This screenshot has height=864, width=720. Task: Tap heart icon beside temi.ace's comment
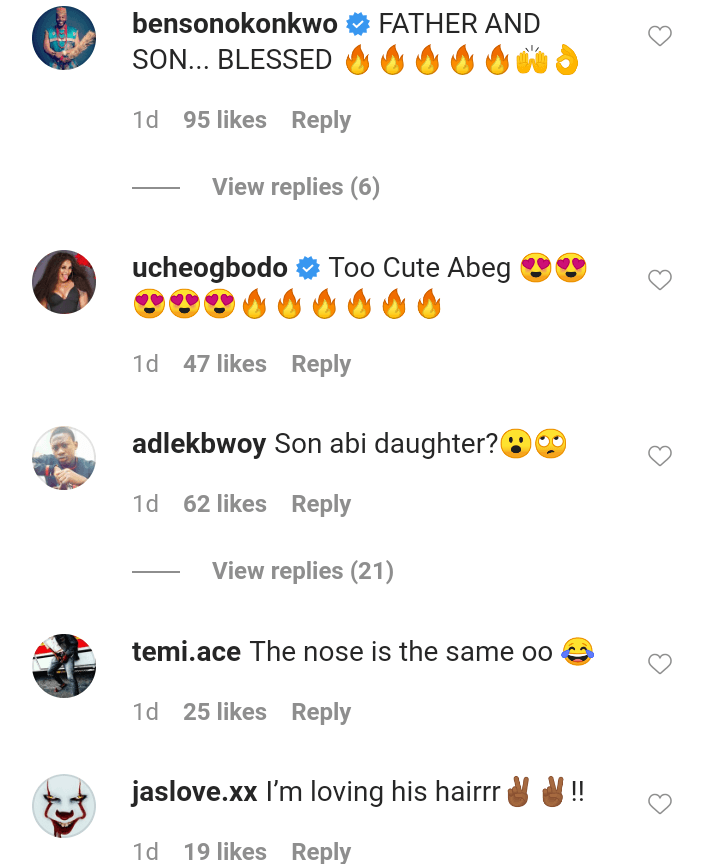click(660, 664)
